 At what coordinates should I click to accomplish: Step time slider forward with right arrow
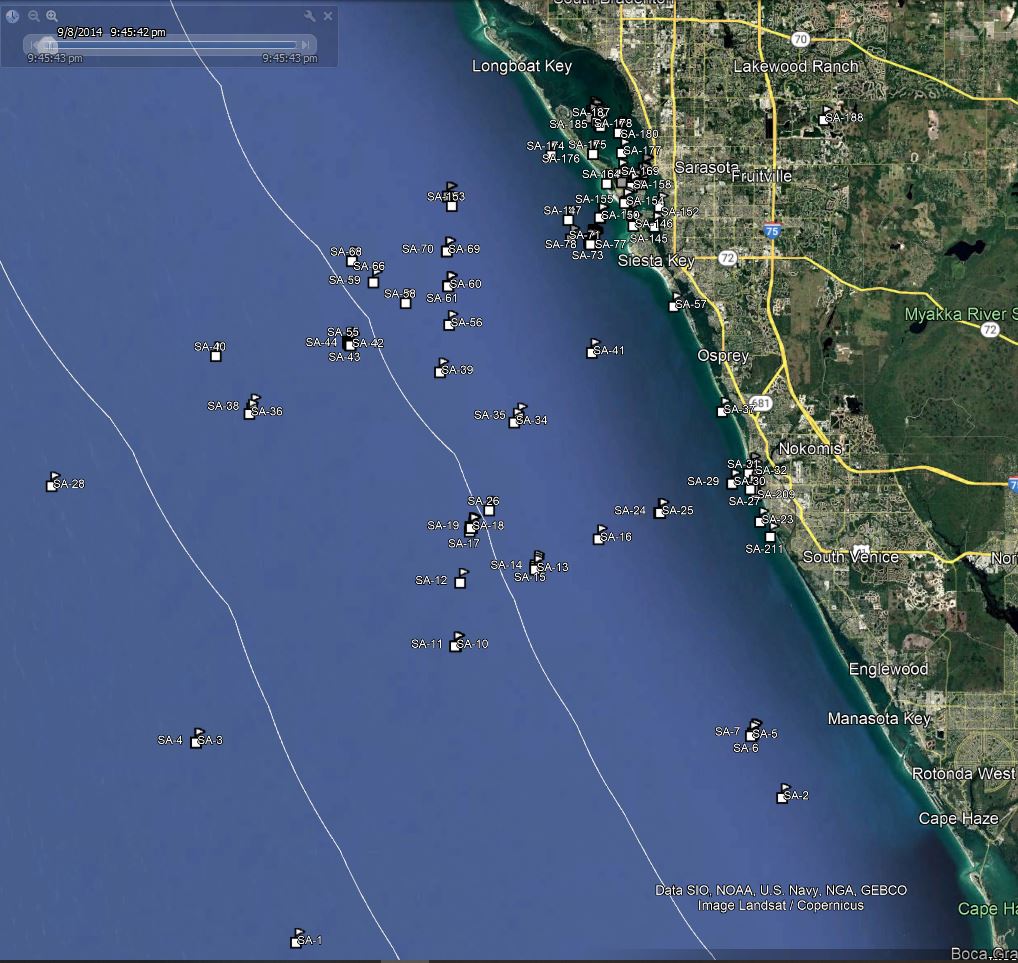coord(305,44)
